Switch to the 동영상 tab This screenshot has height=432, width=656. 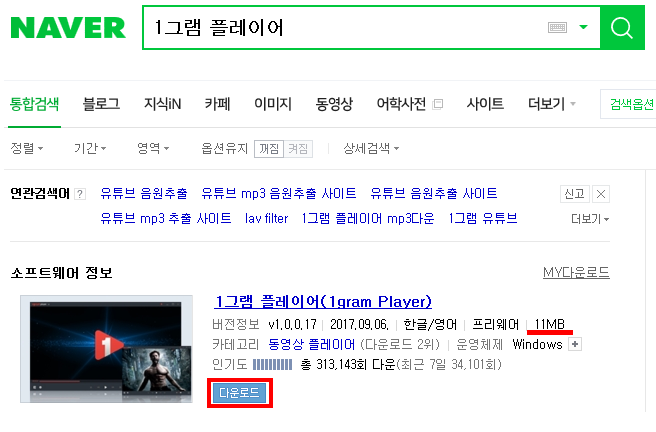(334, 104)
